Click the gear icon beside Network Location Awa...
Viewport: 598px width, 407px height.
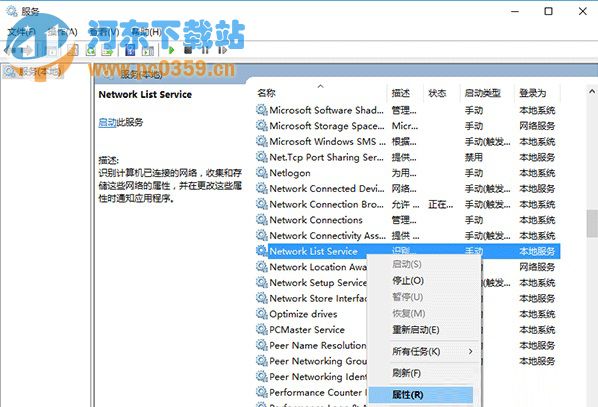tap(262, 267)
